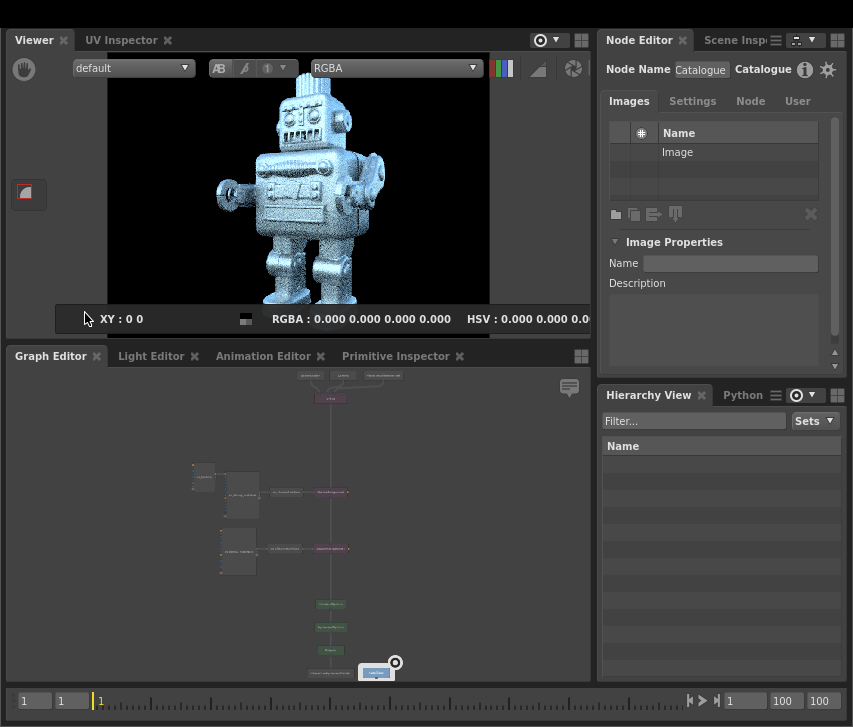Click the Hierarchy View layout grid icon
The width and height of the screenshot is (853, 727).
[837, 396]
